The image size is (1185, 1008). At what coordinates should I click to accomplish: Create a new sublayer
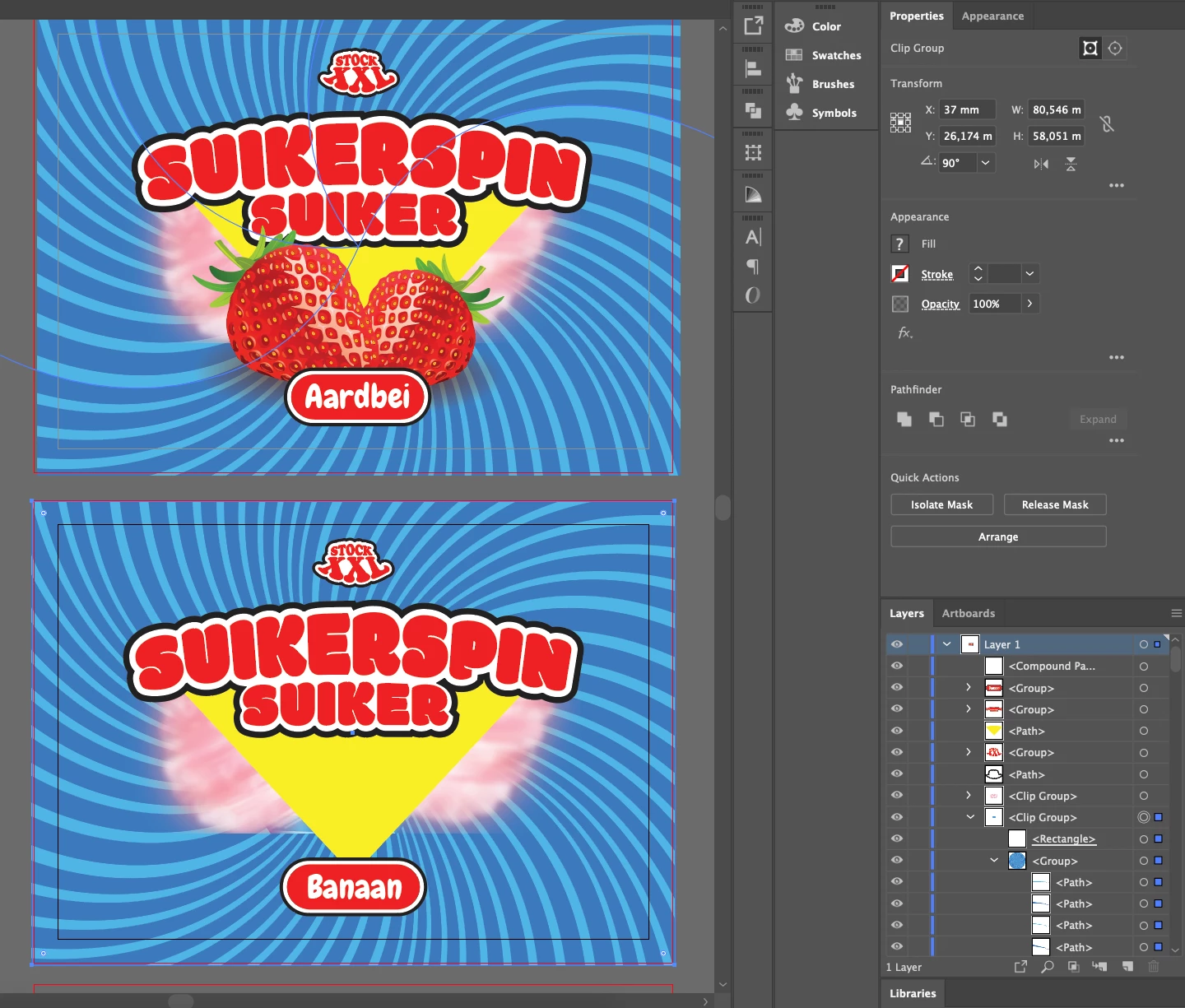coord(1099,967)
